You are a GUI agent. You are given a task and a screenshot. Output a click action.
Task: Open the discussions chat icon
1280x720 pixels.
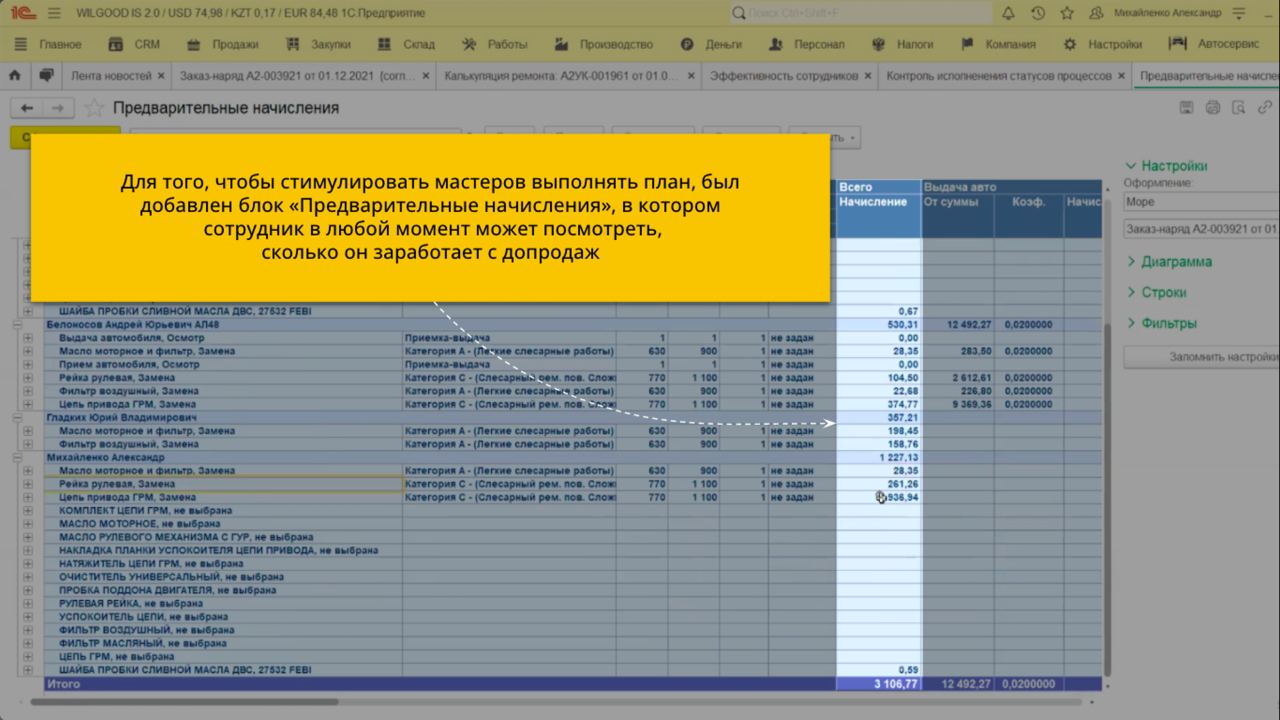click(46, 76)
